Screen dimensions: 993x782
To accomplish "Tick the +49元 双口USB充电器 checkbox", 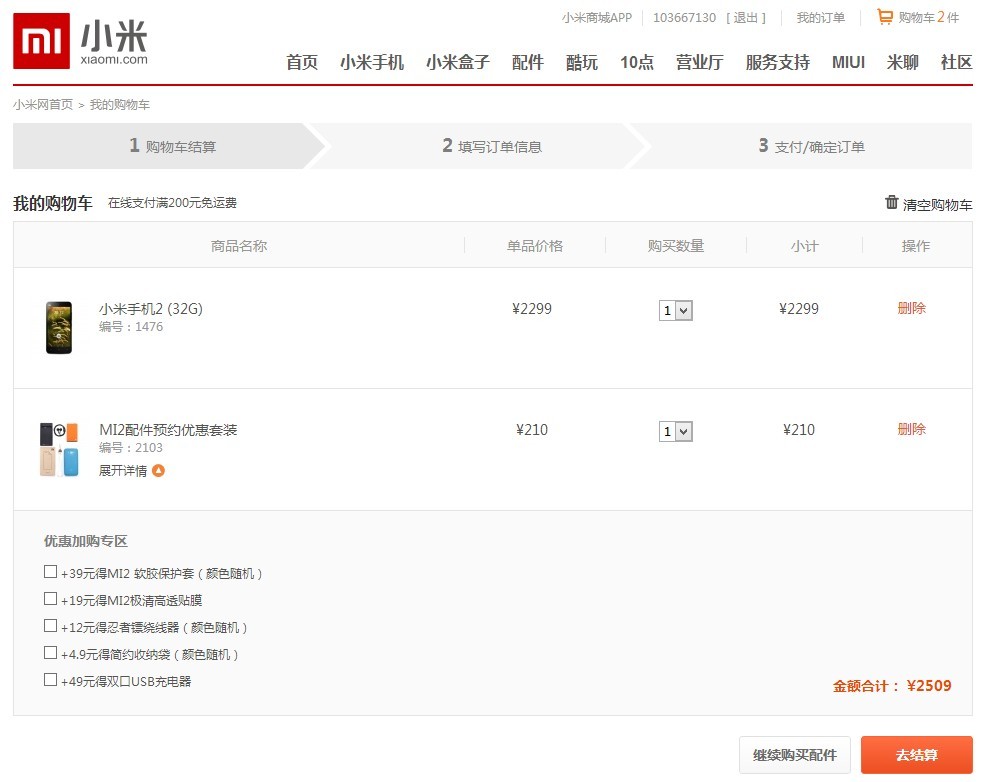I will pos(51,680).
